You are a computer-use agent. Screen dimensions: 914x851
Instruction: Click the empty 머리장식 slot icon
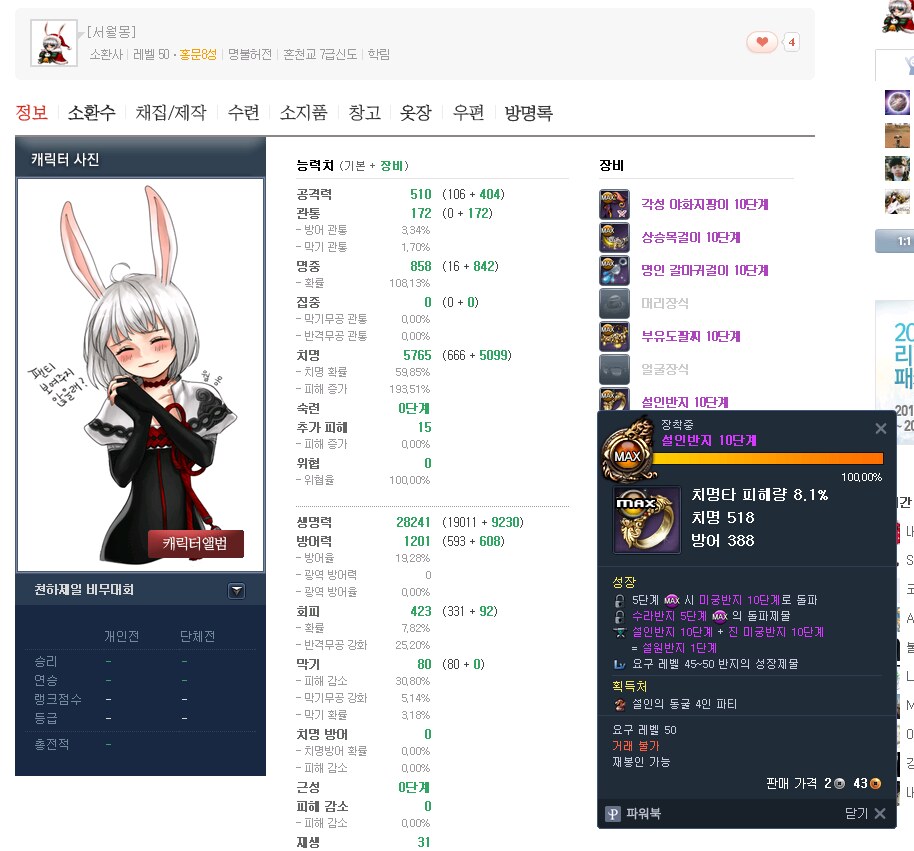(613, 303)
